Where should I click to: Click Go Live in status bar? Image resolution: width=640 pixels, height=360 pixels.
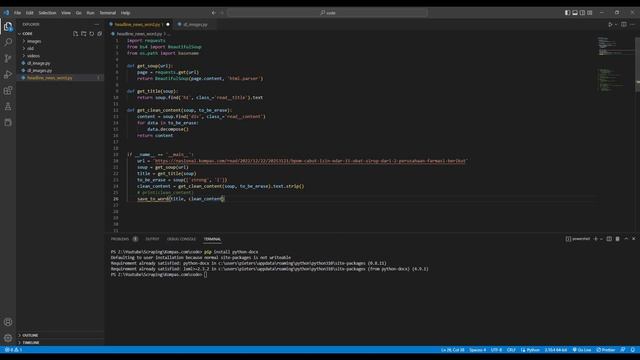click(582, 350)
